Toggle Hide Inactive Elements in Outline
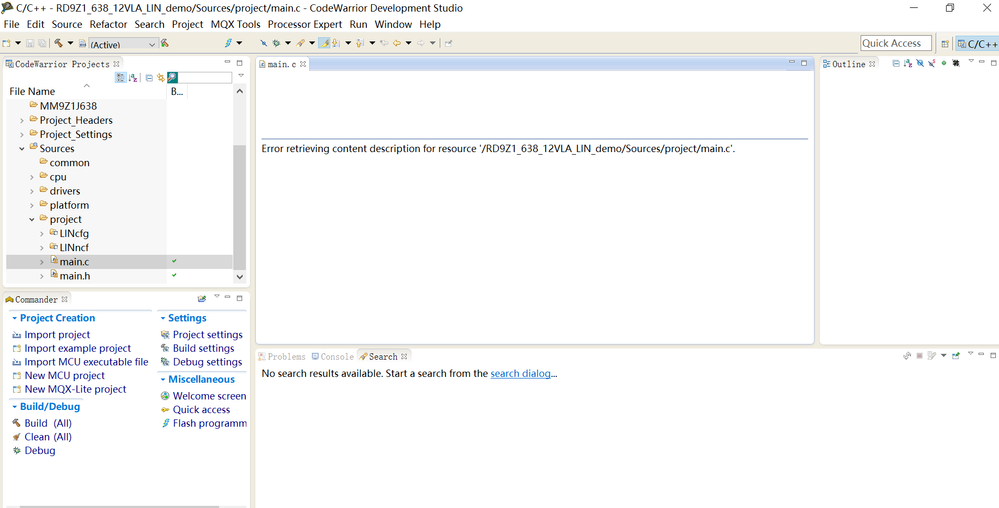The image size is (999, 508). click(x=956, y=63)
